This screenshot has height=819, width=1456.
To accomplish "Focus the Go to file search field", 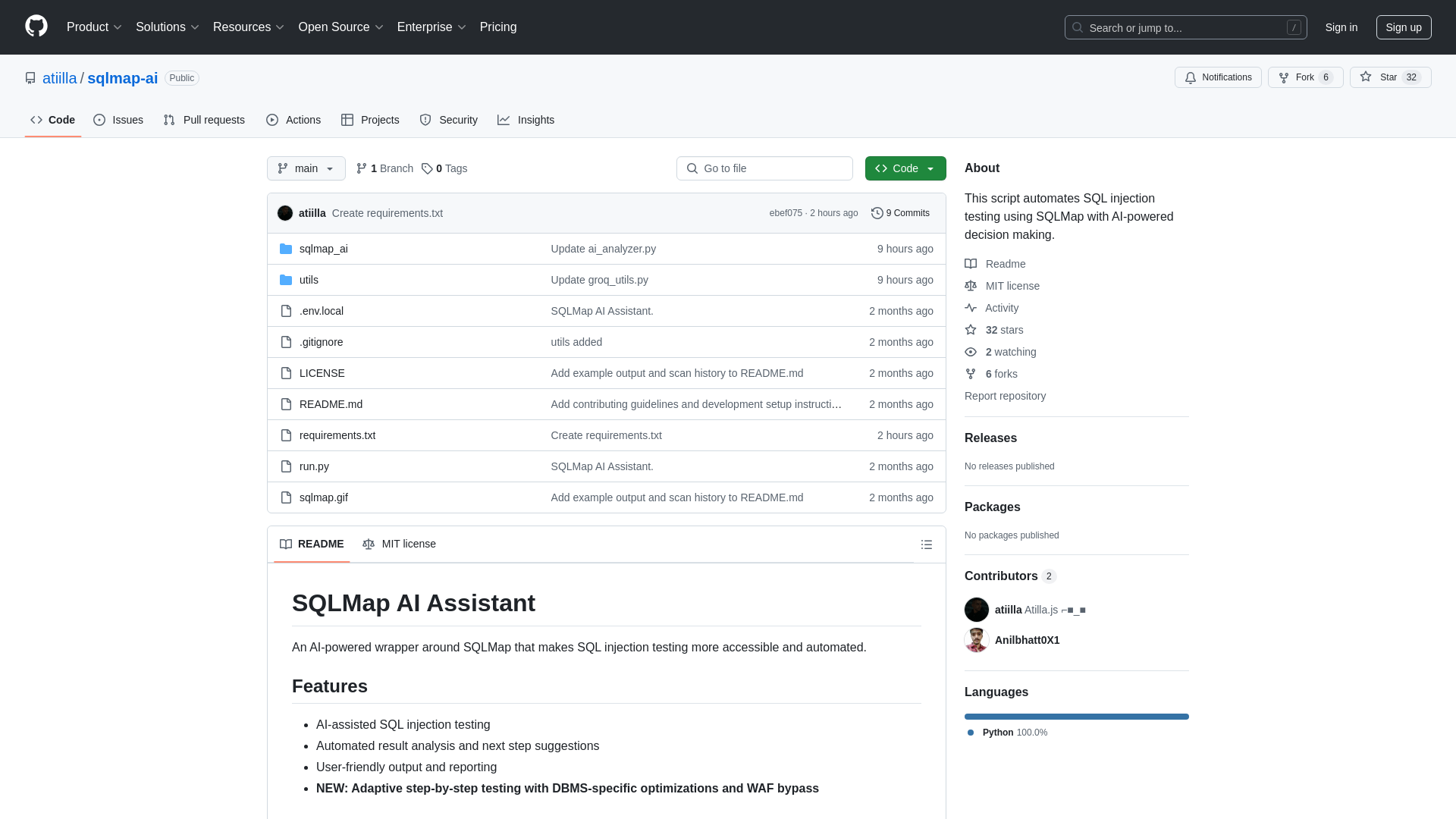I will tap(764, 168).
